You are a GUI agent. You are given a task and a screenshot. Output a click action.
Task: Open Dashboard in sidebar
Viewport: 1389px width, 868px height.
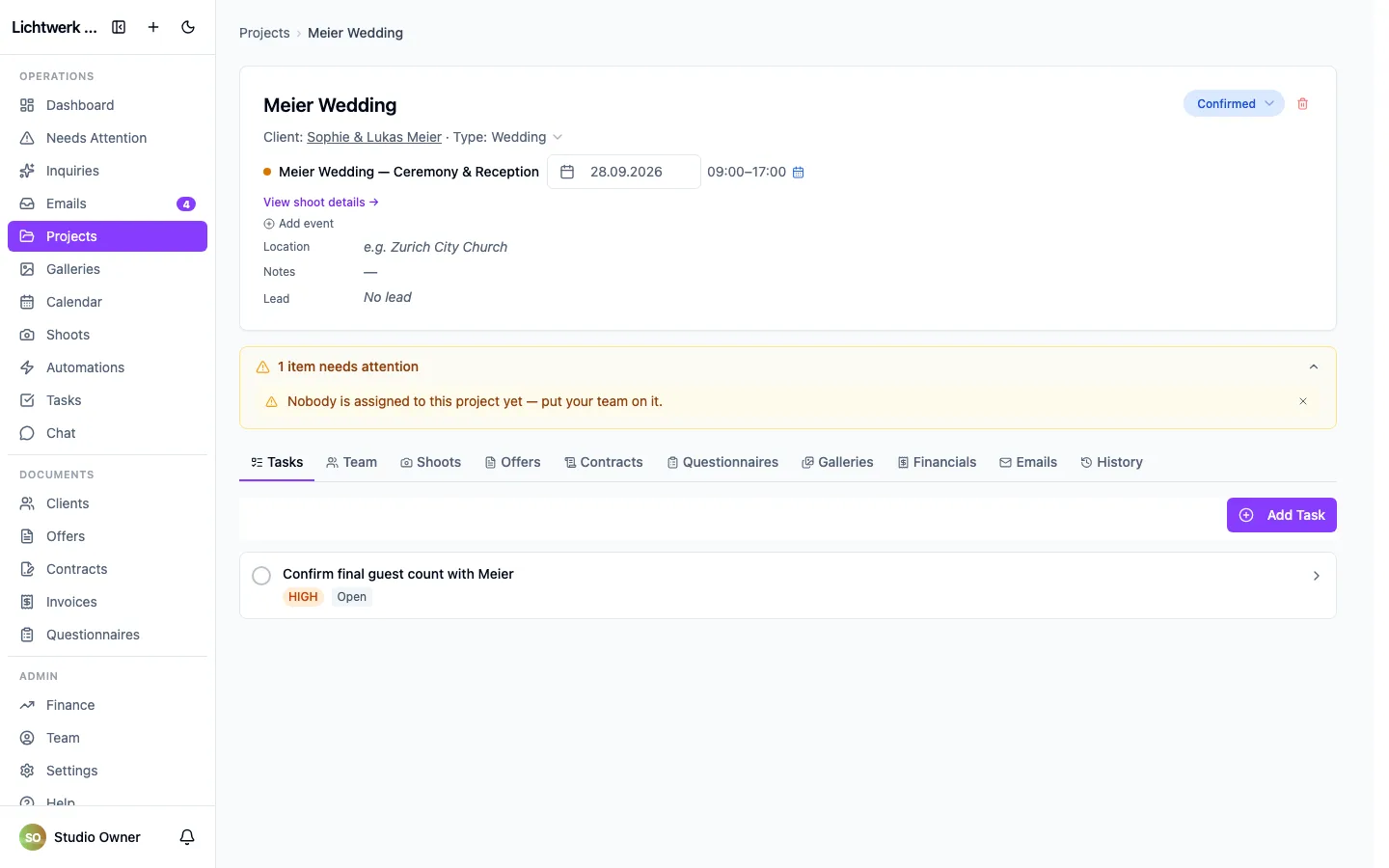click(x=107, y=105)
